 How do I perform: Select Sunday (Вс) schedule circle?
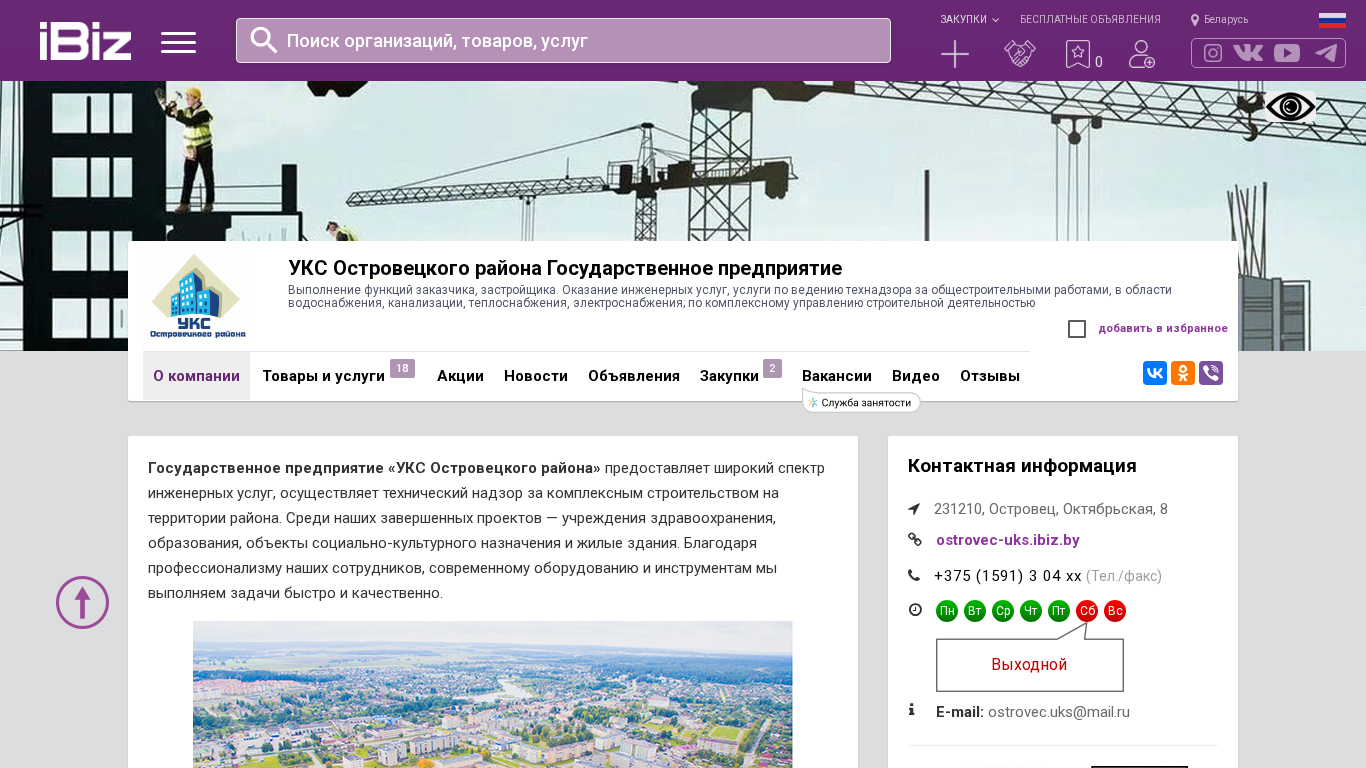pos(1115,611)
